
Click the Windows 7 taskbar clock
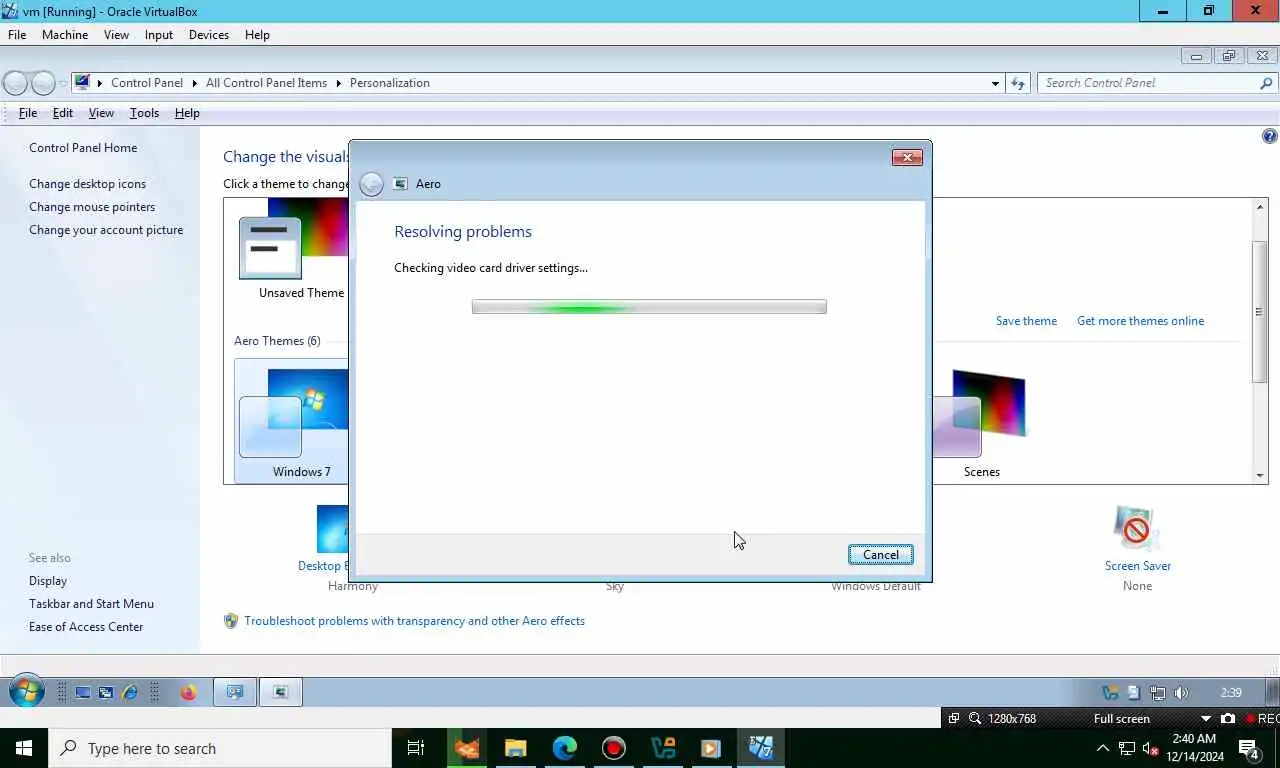(x=1231, y=692)
